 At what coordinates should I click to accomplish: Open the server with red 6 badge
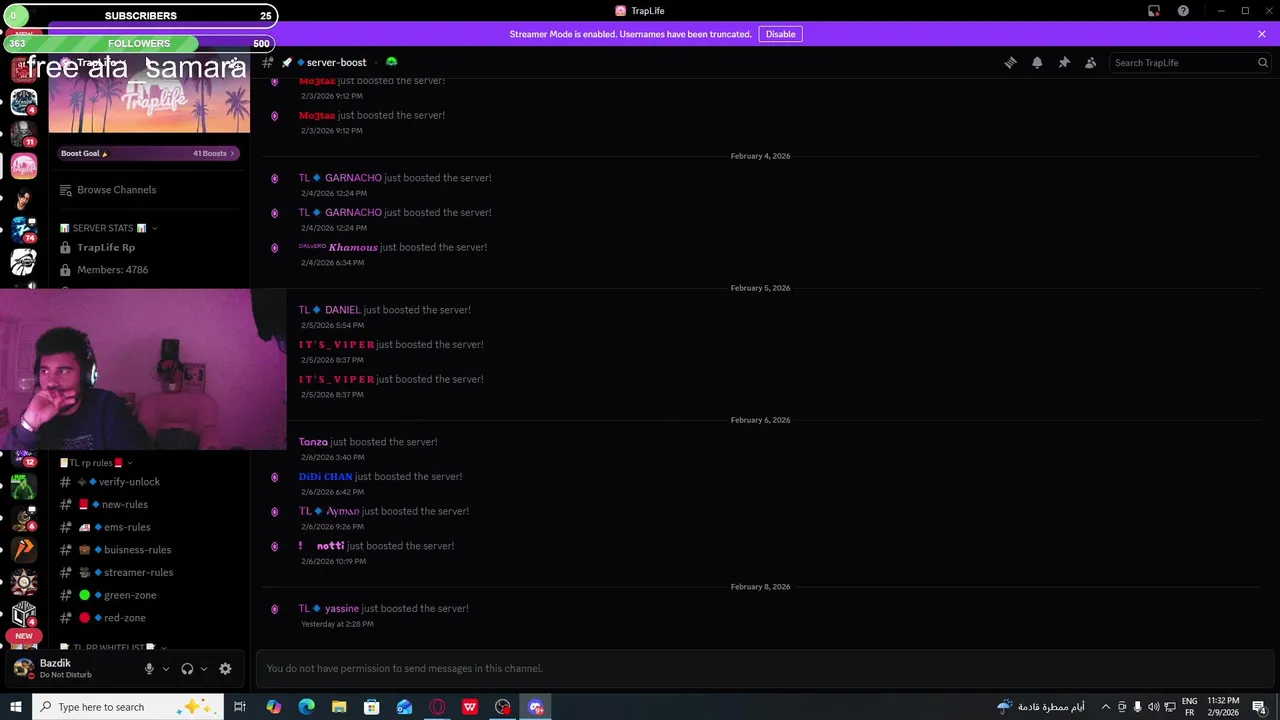click(x=24, y=518)
